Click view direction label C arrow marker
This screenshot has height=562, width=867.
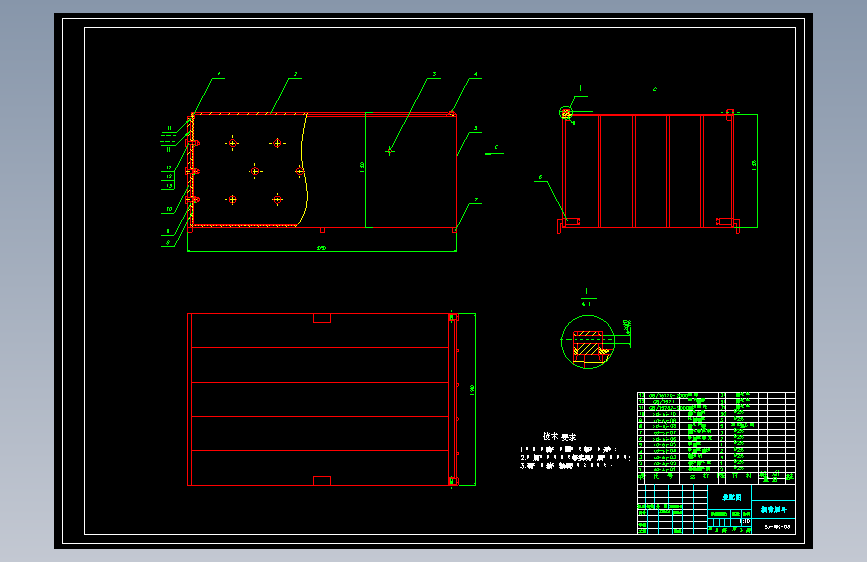pyautogui.click(x=494, y=150)
